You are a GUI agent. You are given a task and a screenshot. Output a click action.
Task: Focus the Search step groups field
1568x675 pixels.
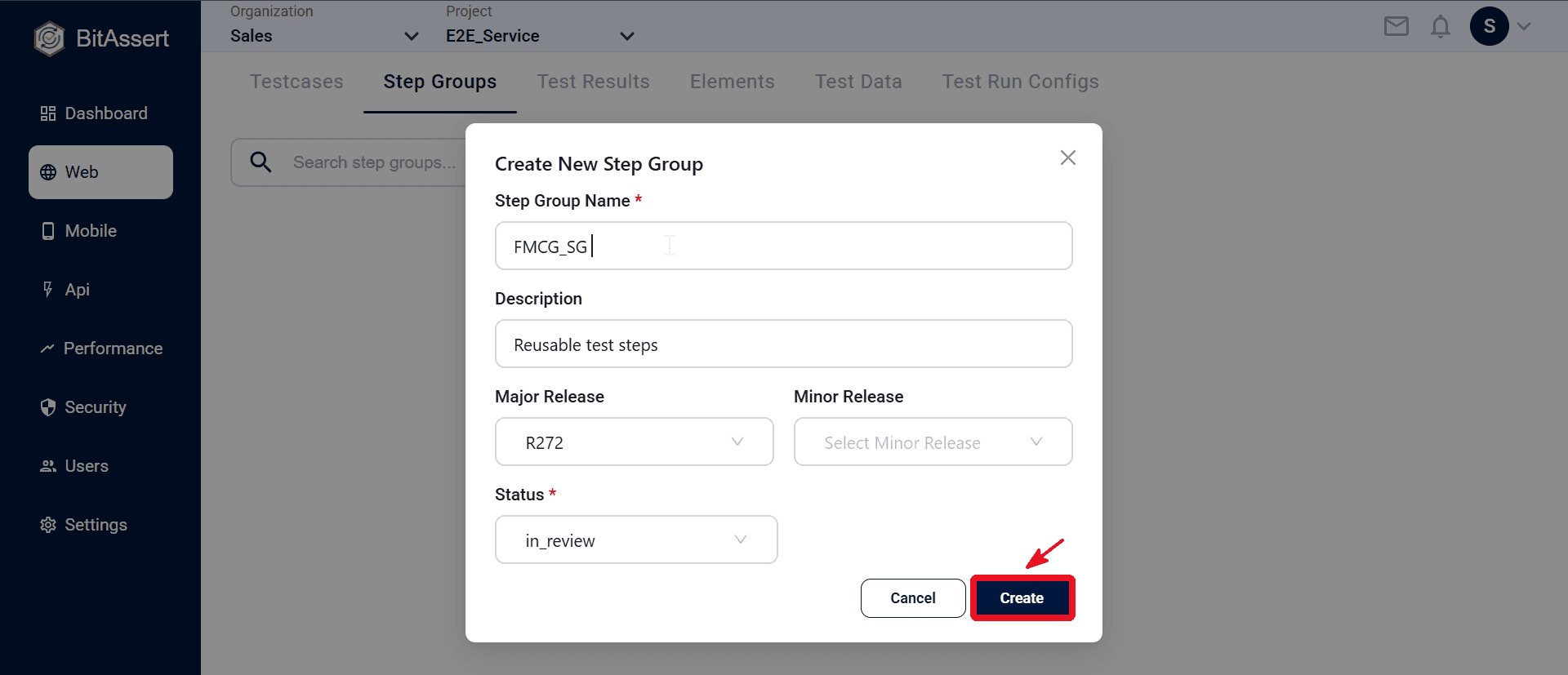[376, 162]
